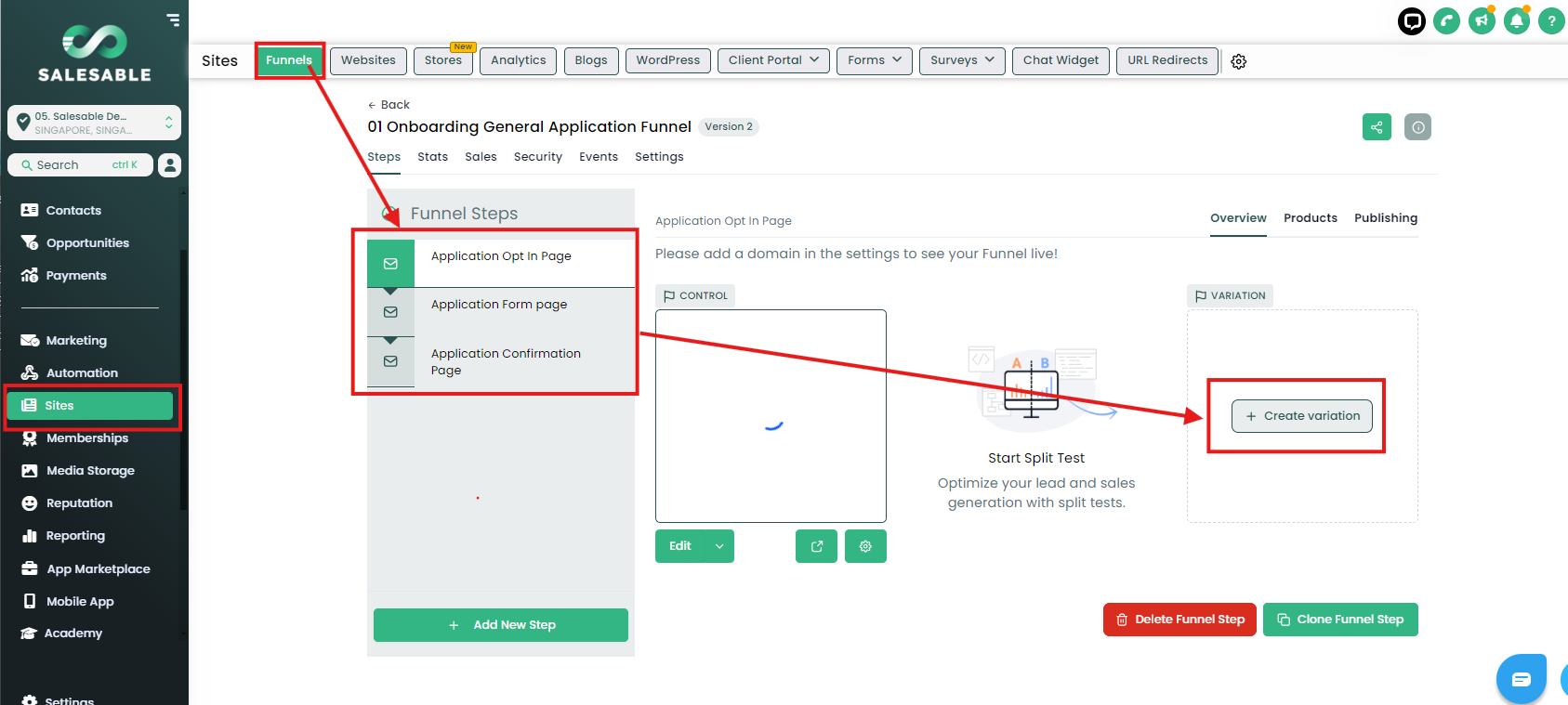
Task: Switch to the Products tab
Action: click(x=1311, y=218)
